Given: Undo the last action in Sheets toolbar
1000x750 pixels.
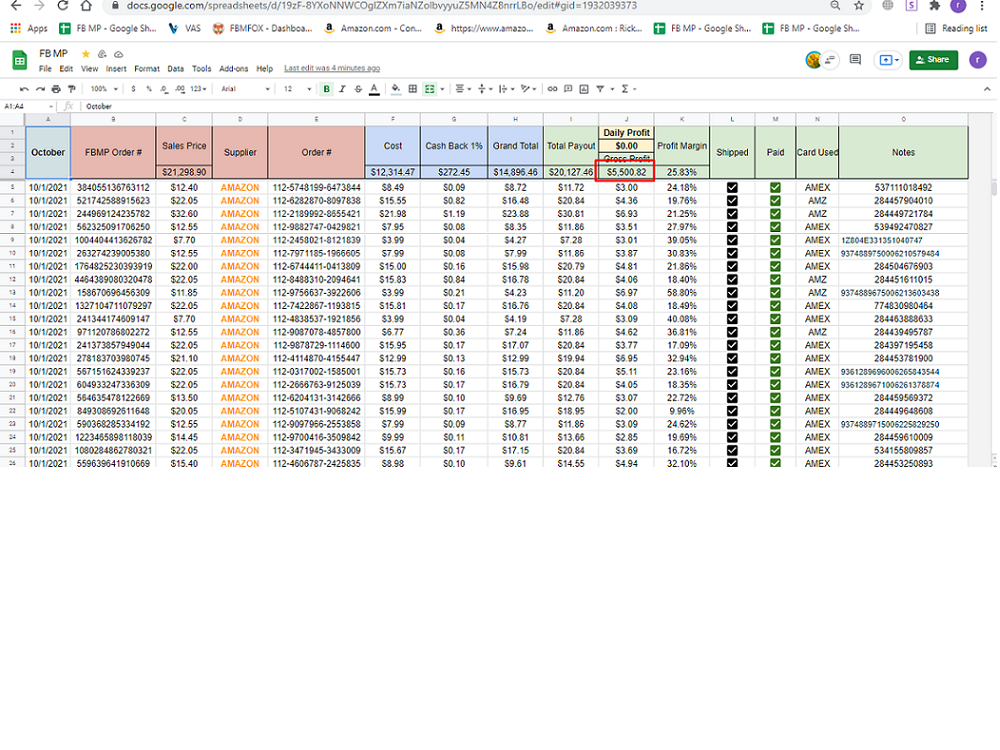Looking at the screenshot, I should pos(24,89).
